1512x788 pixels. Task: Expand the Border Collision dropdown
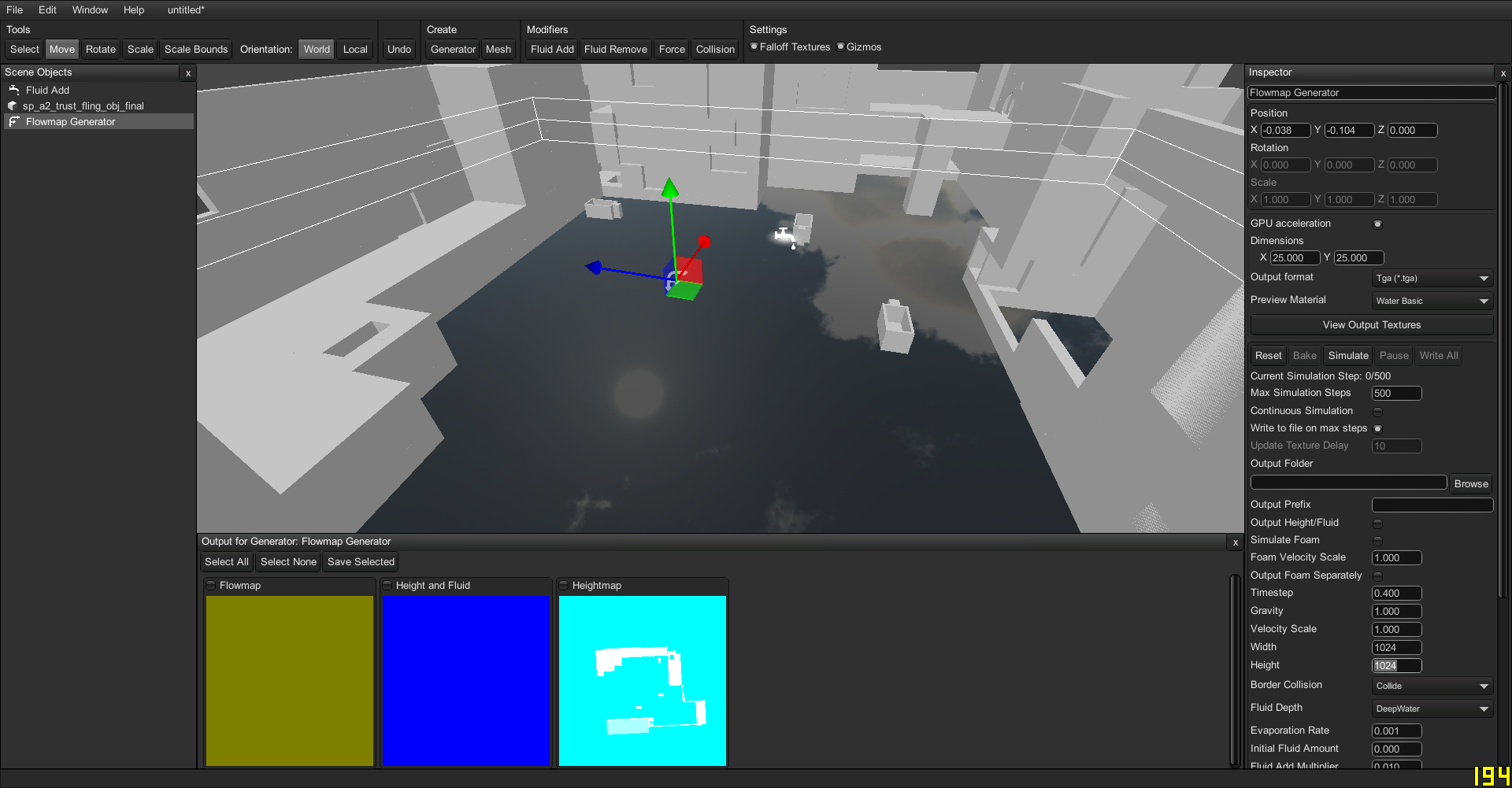(x=1432, y=686)
